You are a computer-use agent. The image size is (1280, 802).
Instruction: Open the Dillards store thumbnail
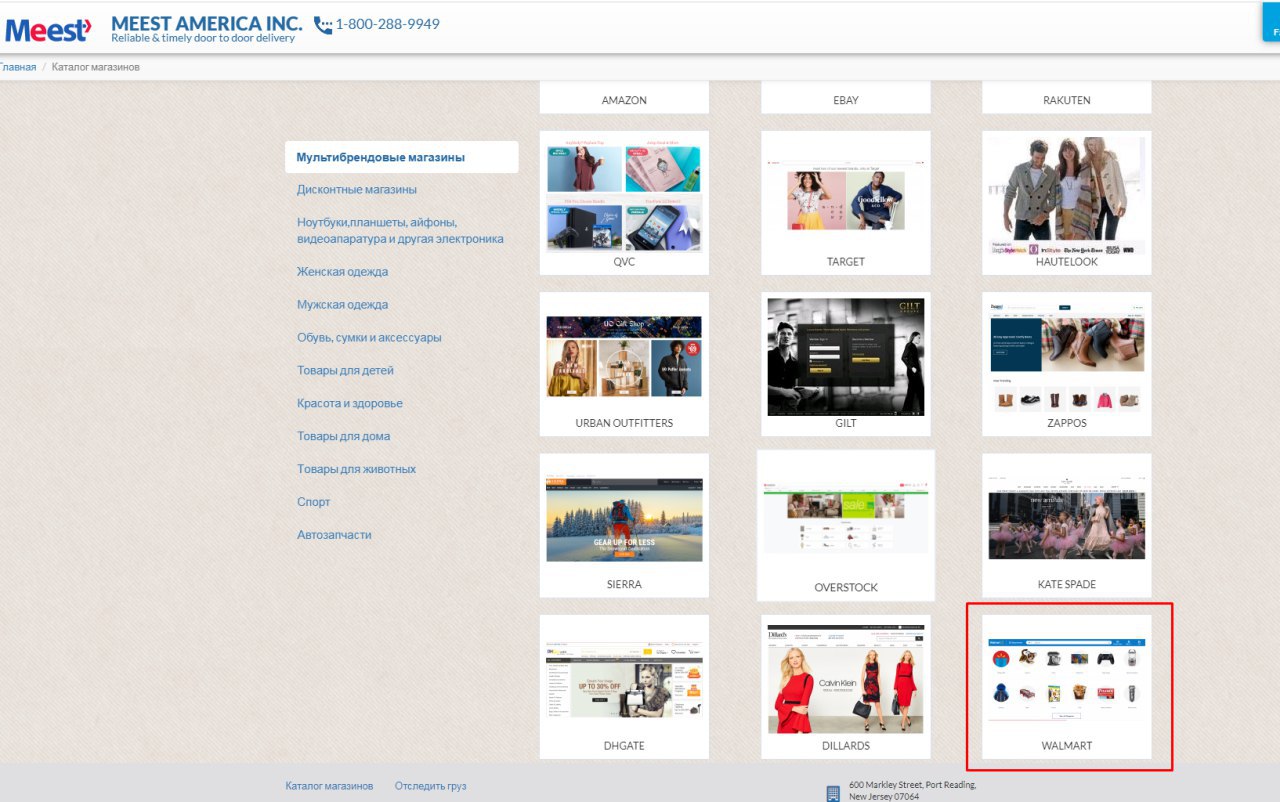click(x=846, y=678)
